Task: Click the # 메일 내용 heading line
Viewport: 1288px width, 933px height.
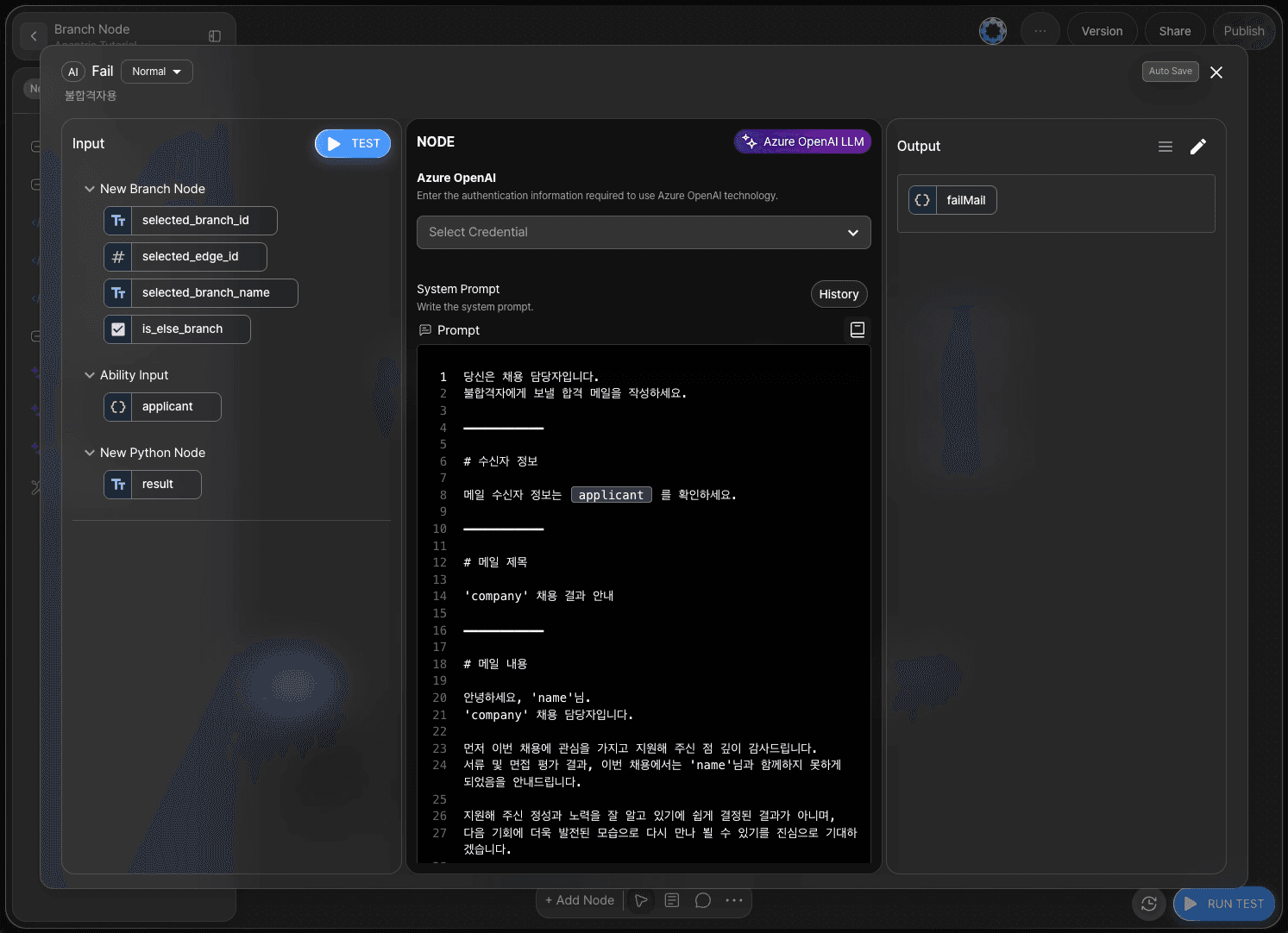Action: 495,664
